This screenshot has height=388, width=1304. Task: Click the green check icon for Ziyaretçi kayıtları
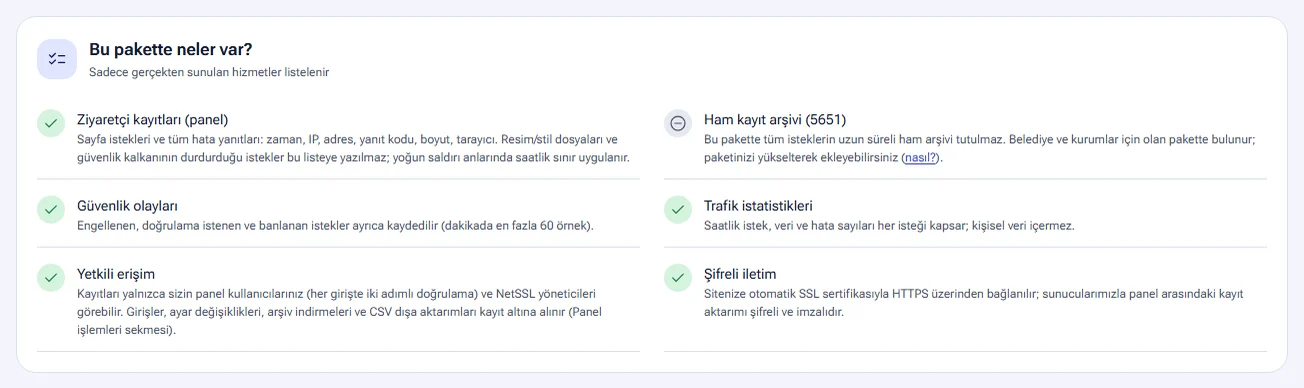[51, 123]
